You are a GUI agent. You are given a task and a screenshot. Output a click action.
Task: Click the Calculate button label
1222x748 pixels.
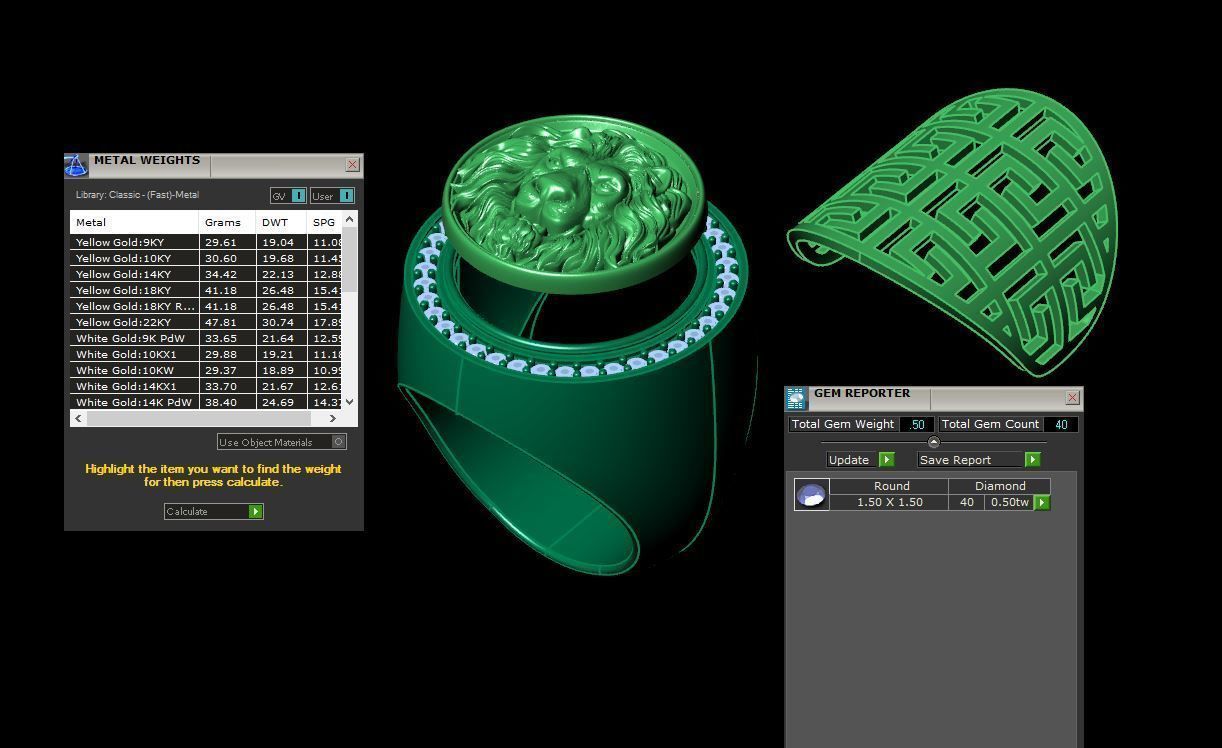pos(187,511)
